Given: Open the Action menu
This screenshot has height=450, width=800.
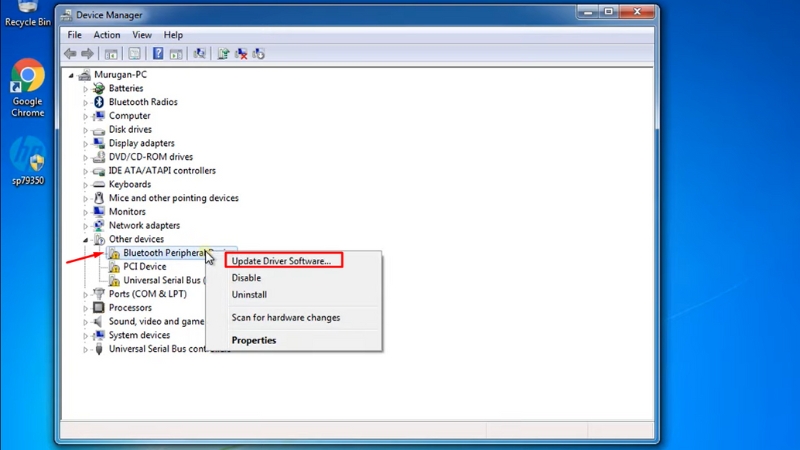Looking at the screenshot, I should click(x=107, y=35).
